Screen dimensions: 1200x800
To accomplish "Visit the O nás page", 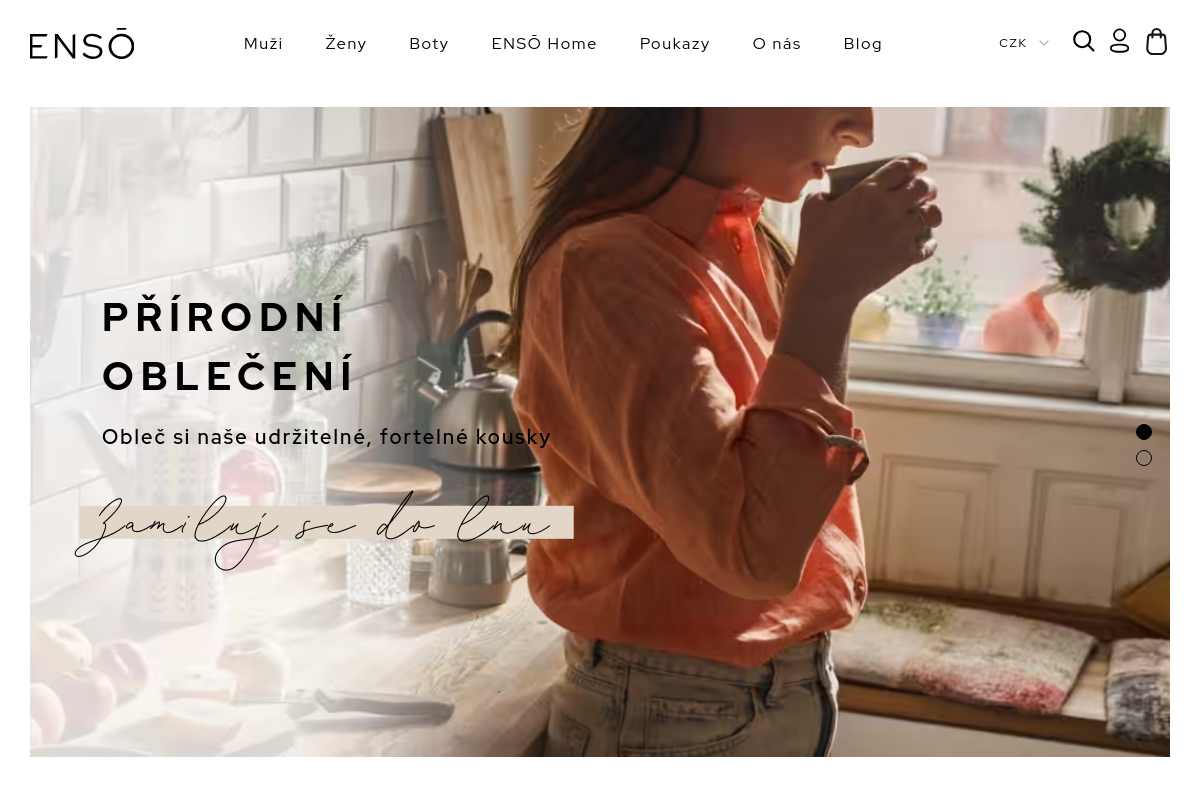I will coord(777,44).
